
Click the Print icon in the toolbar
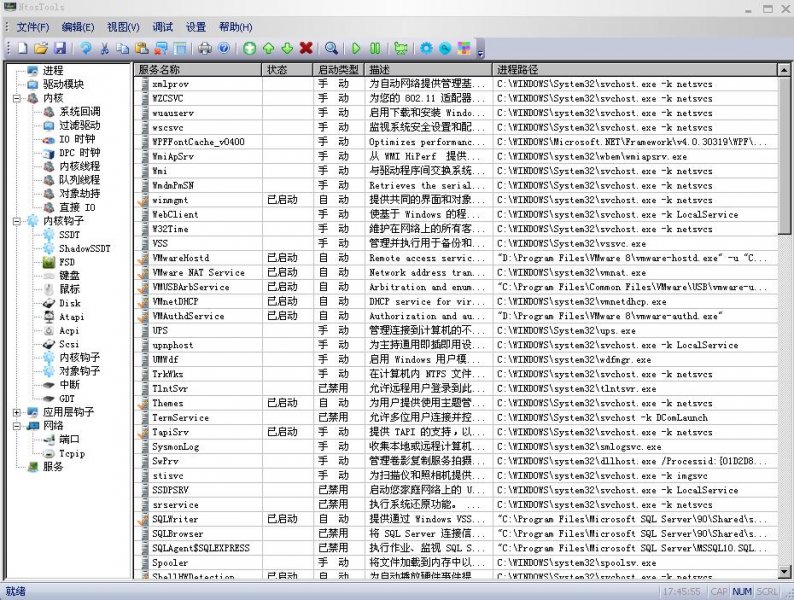(205, 49)
